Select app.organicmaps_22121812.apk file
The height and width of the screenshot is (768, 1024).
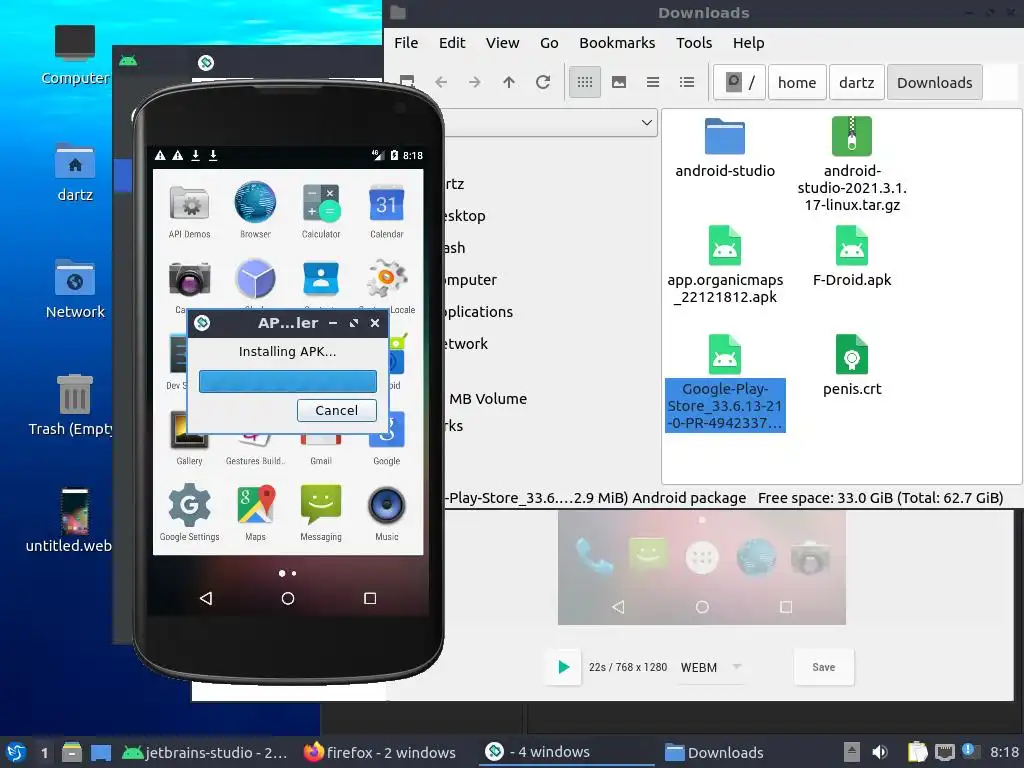coord(725,265)
